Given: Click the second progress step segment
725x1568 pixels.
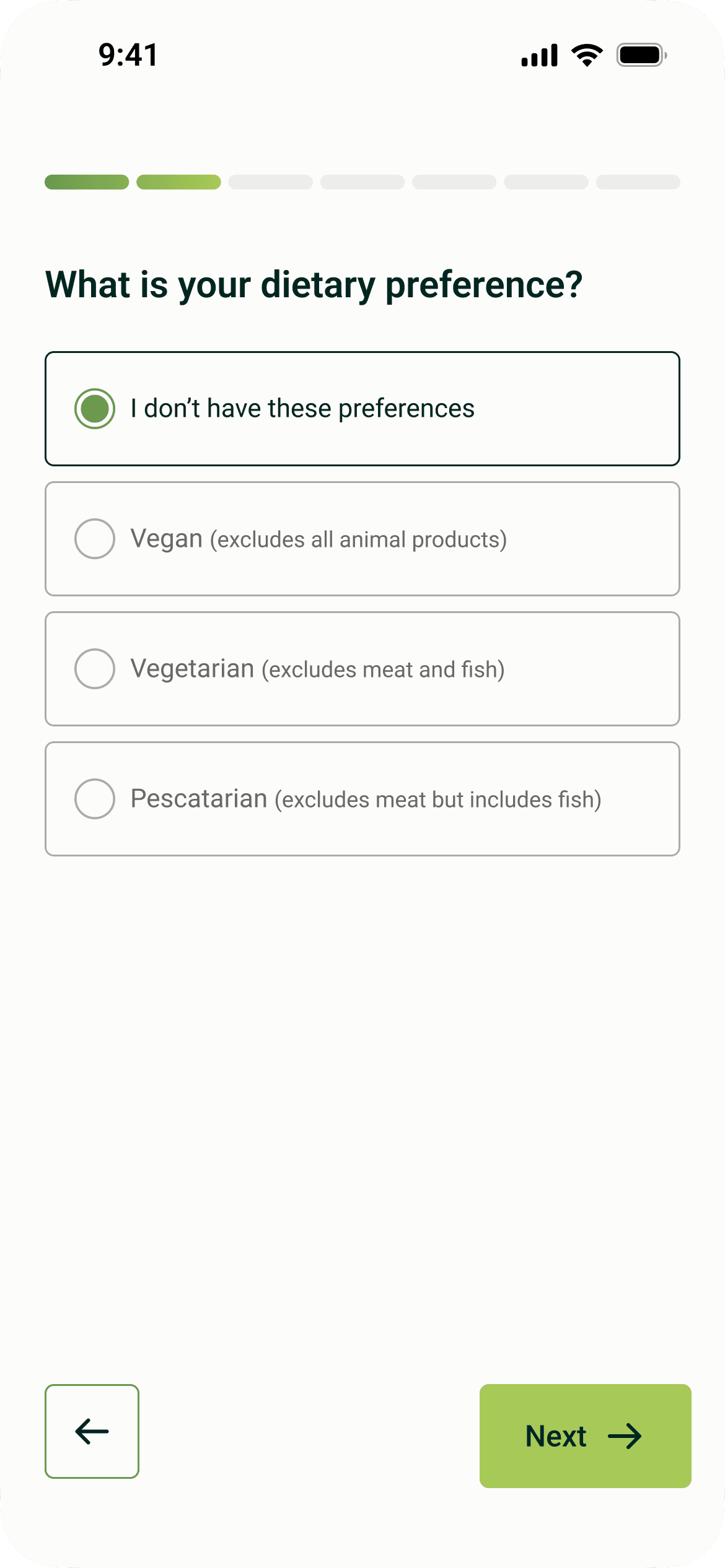Looking at the screenshot, I should pyautogui.click(x=178, y=182).
